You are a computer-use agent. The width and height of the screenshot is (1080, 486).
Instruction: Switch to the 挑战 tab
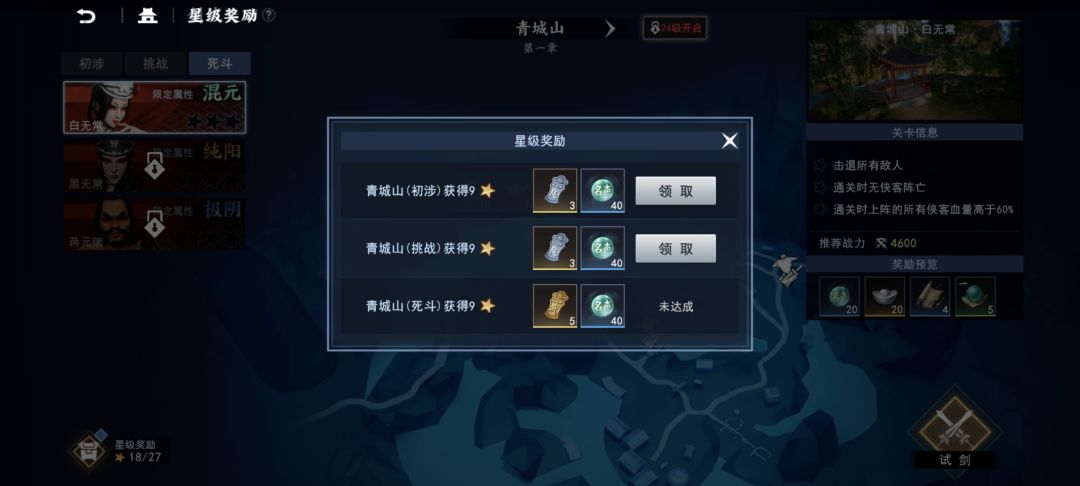click(156, 64)
